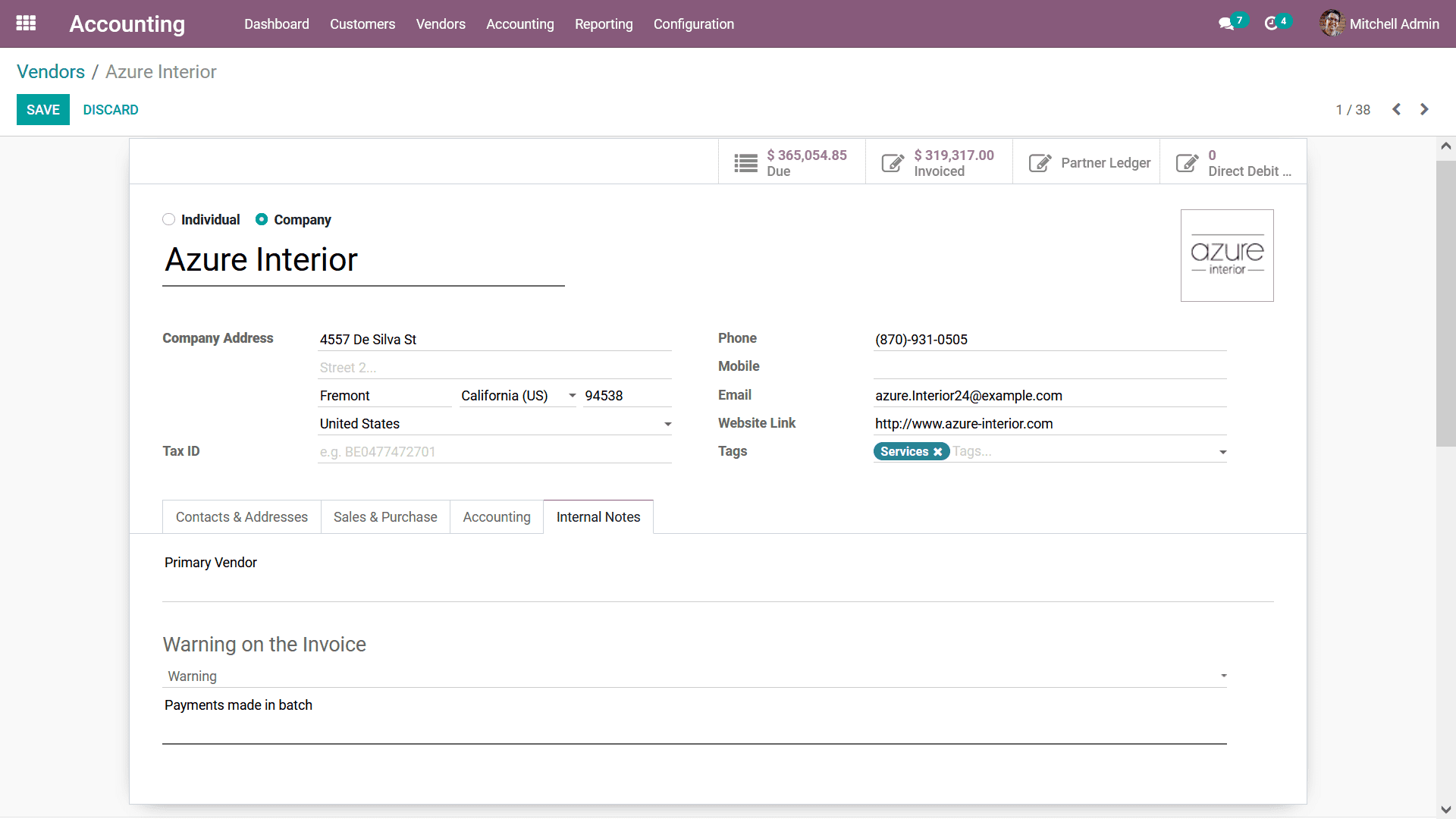The width and height of the screenshot is (1456, 819).
Task: Open the Partner Ledger button
Action: pyautogui.click(x=1086, y=162)
